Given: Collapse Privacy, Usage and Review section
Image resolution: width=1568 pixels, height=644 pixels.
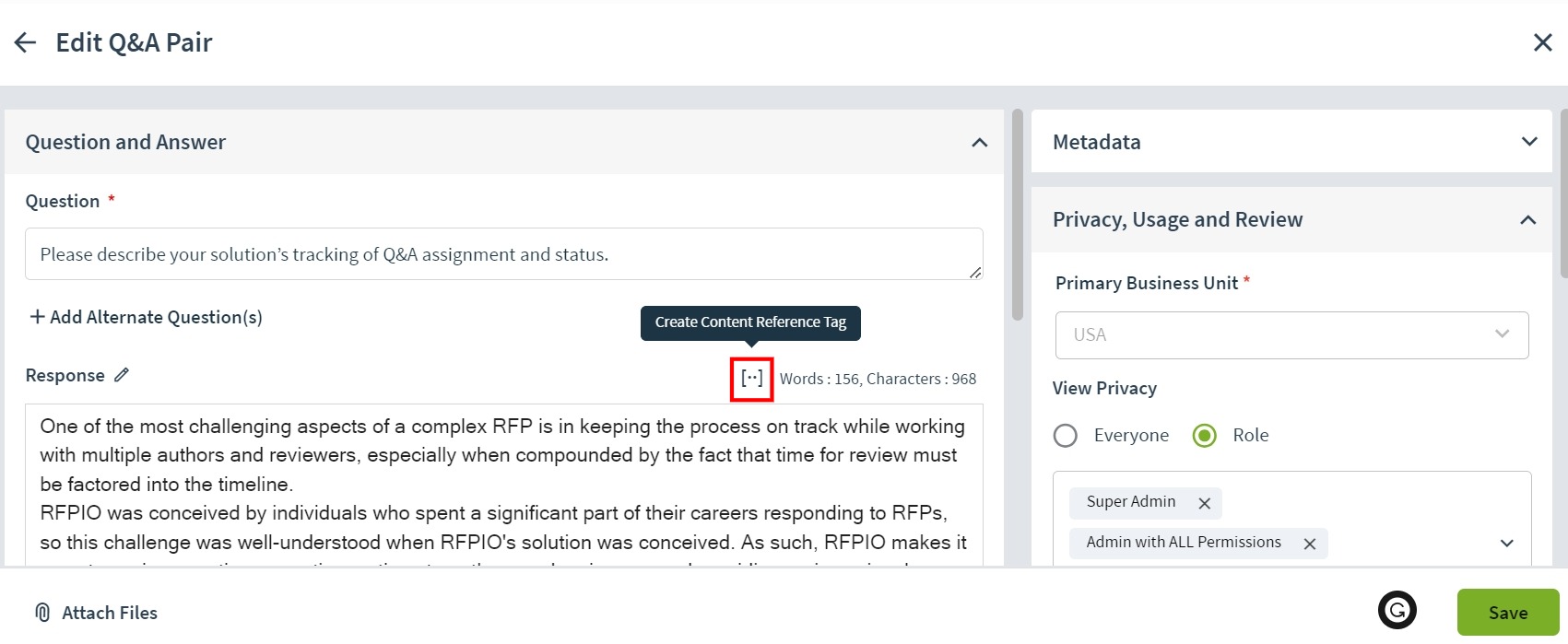Looking at the screenshot, I should point(1527,220).
